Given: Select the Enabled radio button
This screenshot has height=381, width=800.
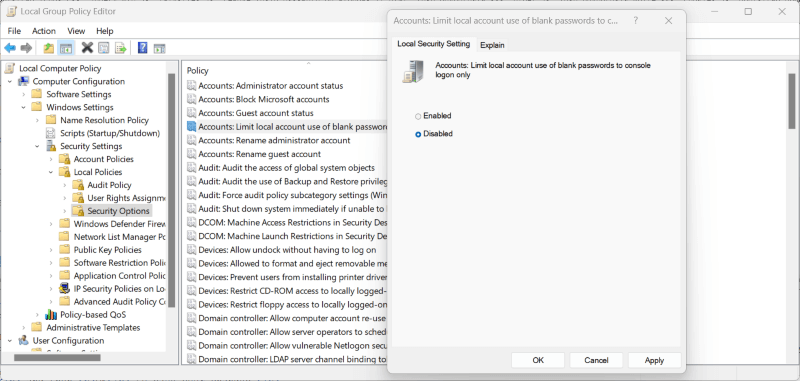Looking at the screenshot, I should pos(418,116).
